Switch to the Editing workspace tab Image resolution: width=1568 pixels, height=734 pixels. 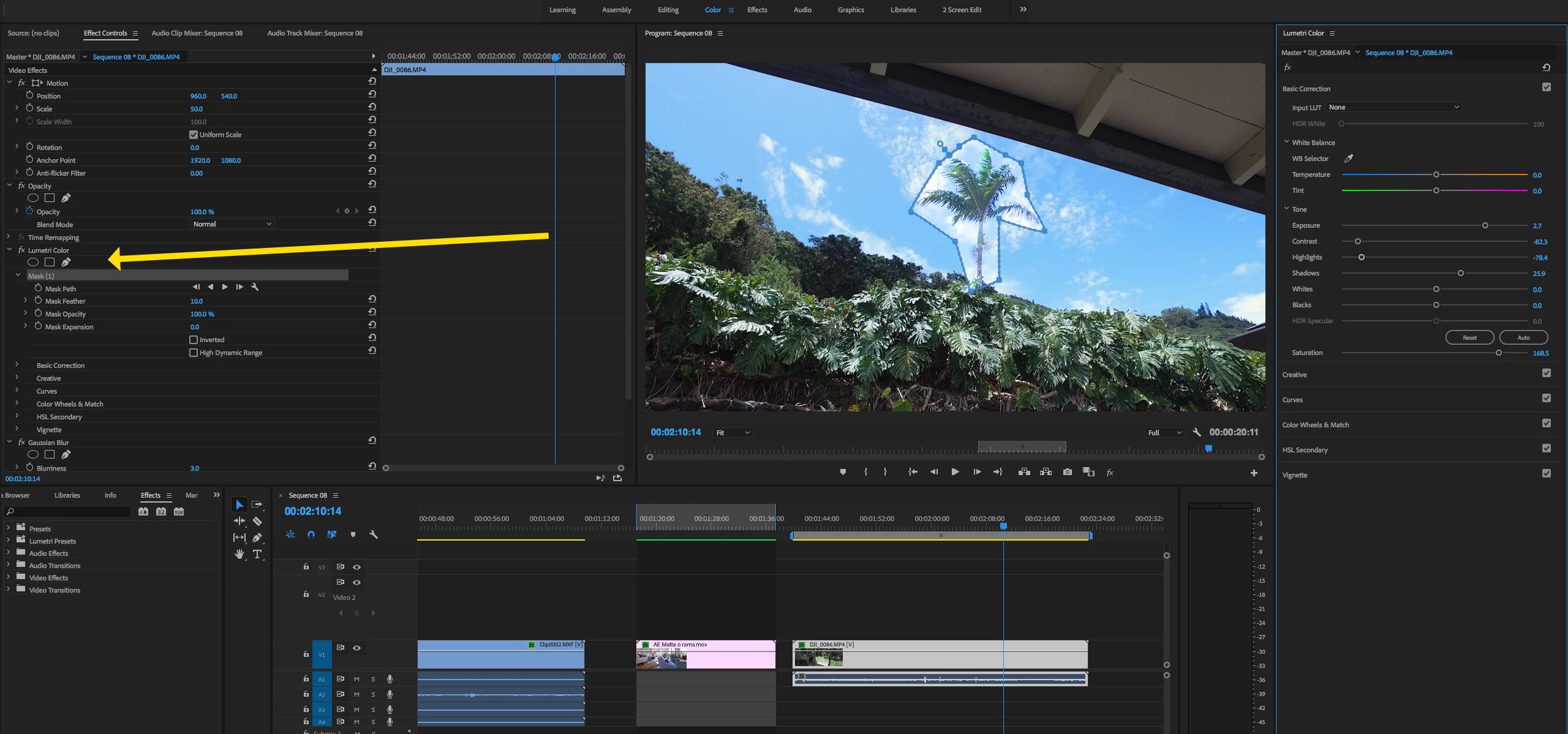pyautogui.click(x=668, y=10)
